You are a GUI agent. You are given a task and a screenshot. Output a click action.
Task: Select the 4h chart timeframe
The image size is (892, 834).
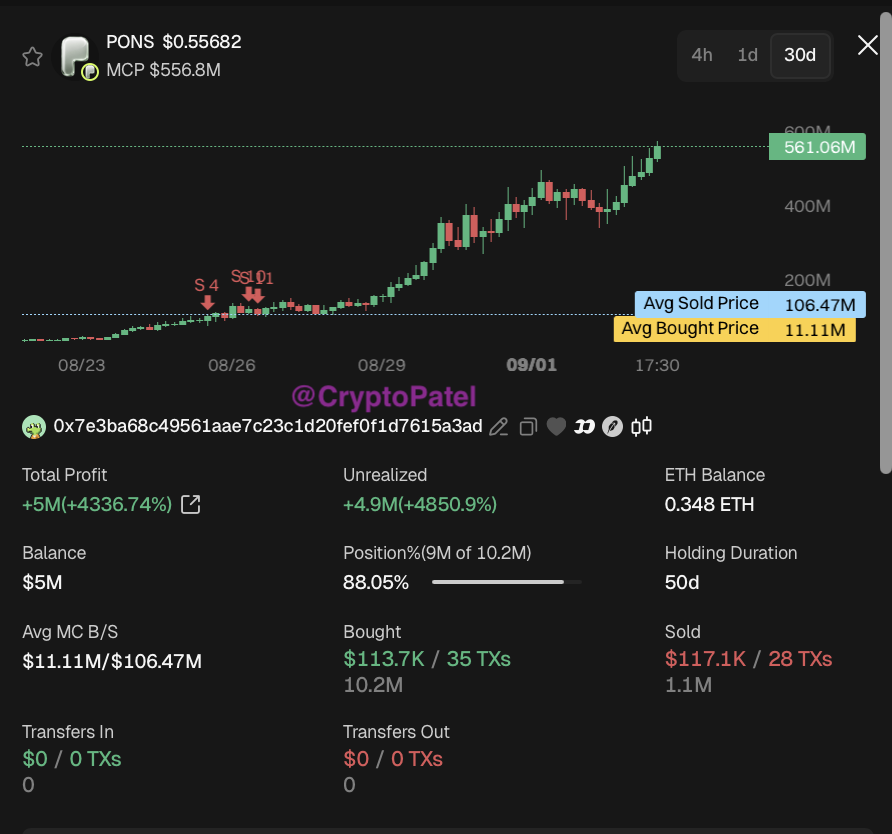point(702,55)
